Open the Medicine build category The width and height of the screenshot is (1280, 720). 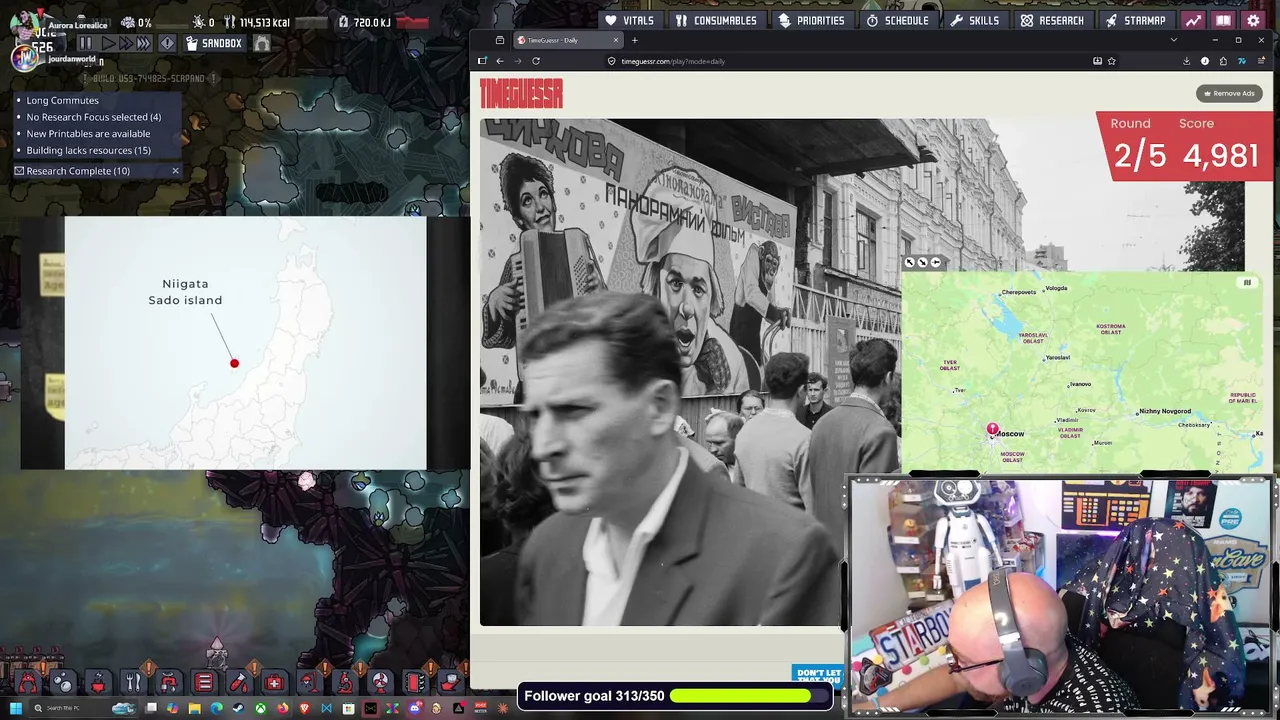click(x=274, y=682)
